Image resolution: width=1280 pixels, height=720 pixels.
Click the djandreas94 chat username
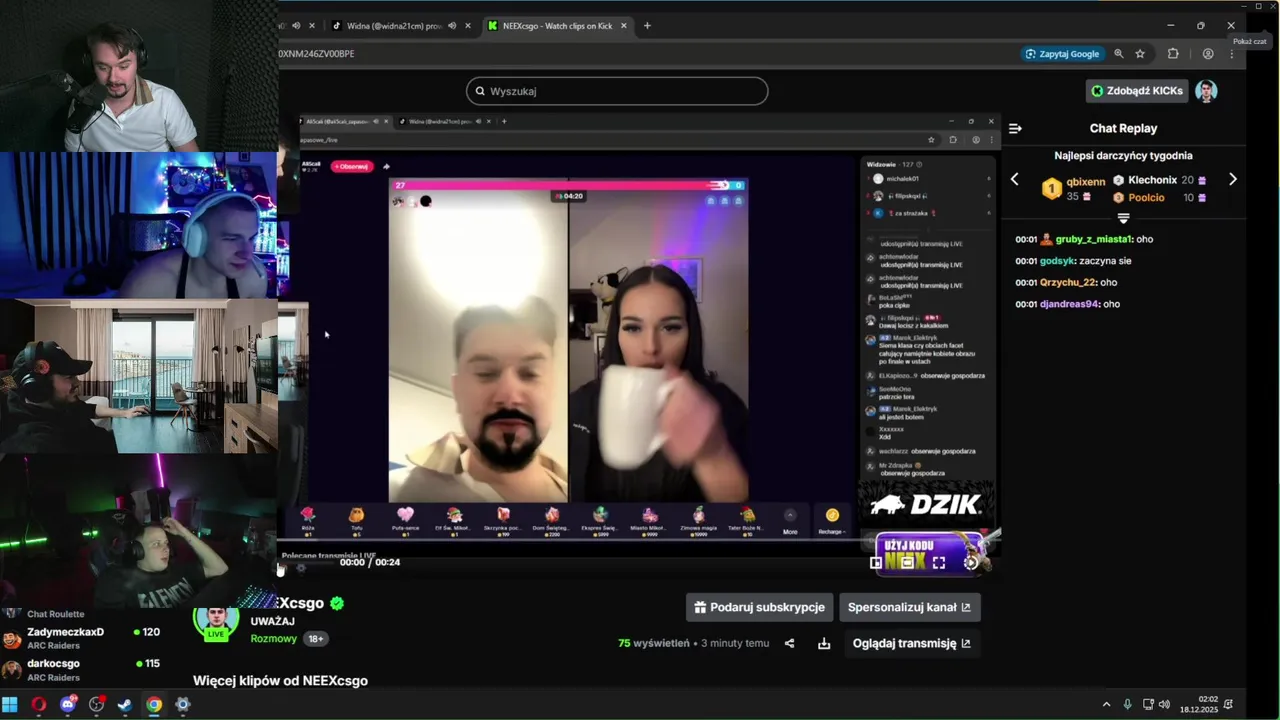coord(1070,304)
